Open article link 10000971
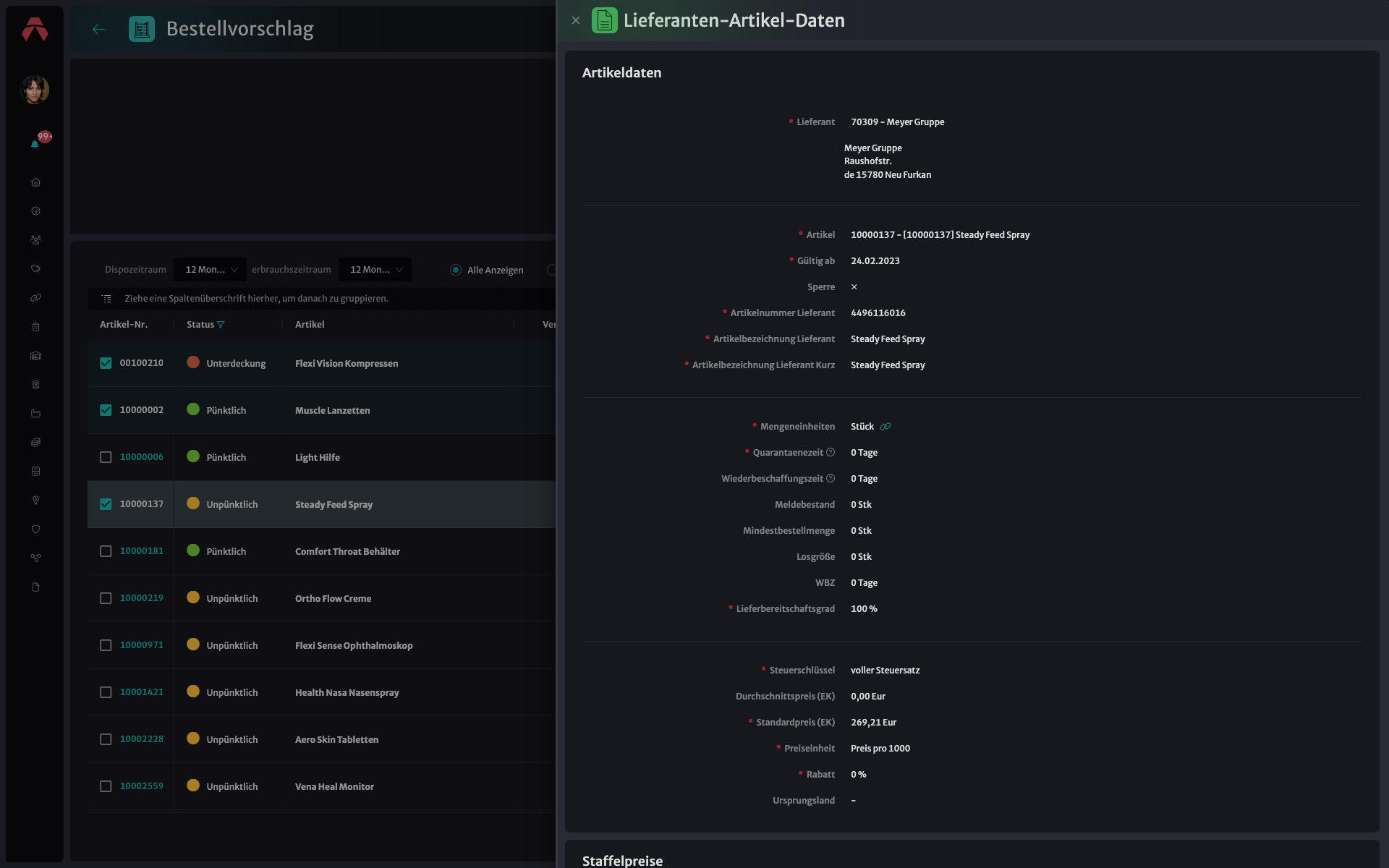The width and height of the screenshot is (1389, 868). [142, 645]
